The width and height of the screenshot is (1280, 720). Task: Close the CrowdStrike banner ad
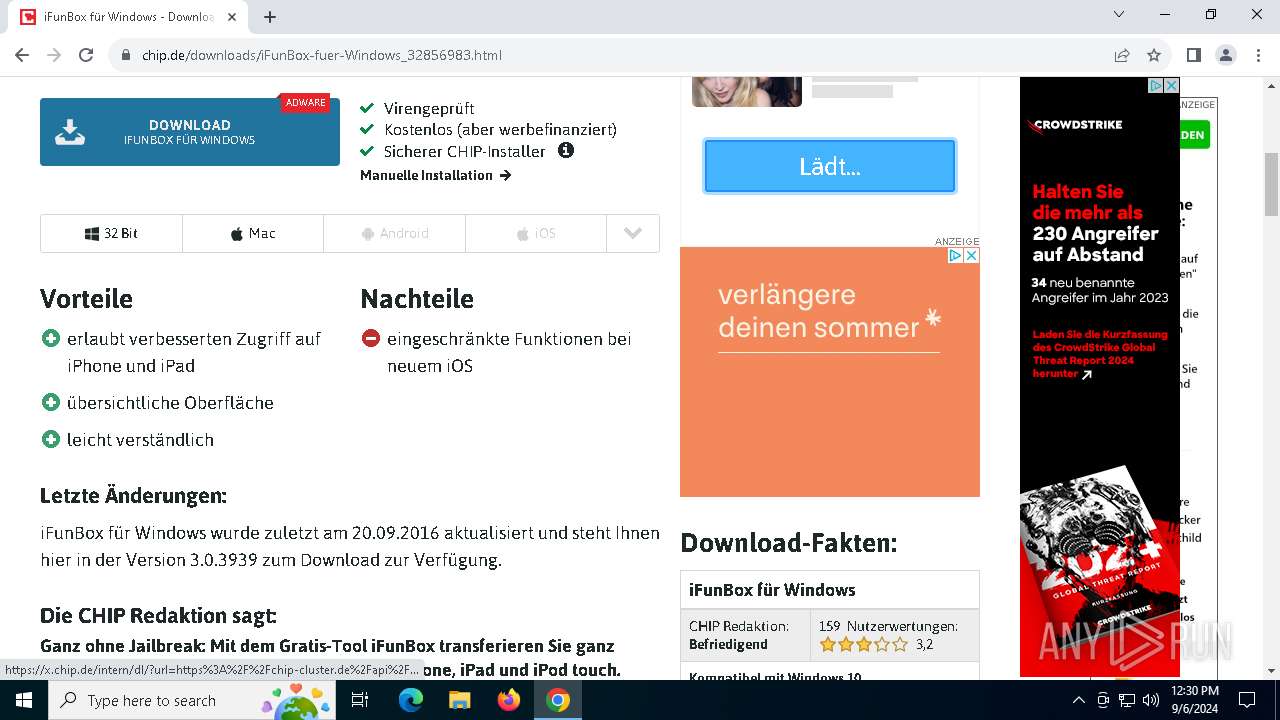tap(1172, 86)
